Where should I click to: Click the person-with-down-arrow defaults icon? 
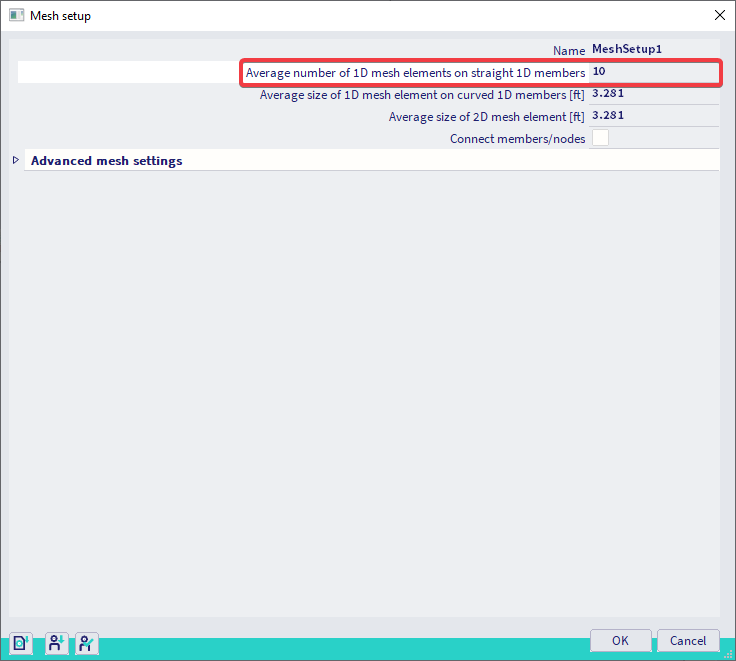pos(55,643)
